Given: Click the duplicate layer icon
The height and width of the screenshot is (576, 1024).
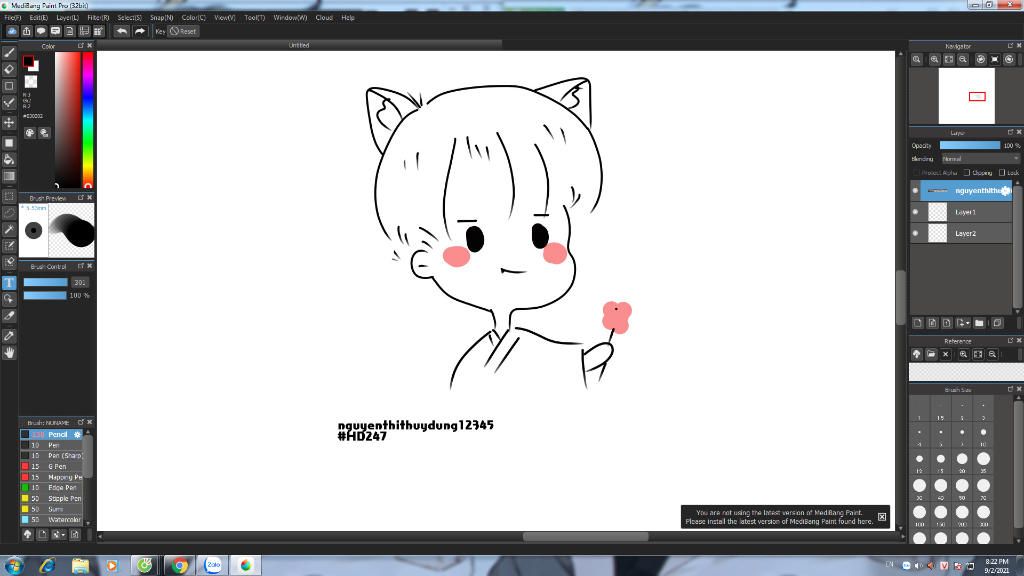Looking at the screenshot, I should [x=997, y=323].
